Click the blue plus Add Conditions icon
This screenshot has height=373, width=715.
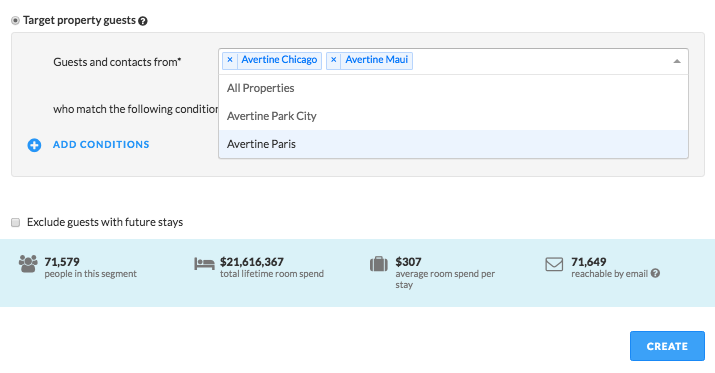[34, 145]
